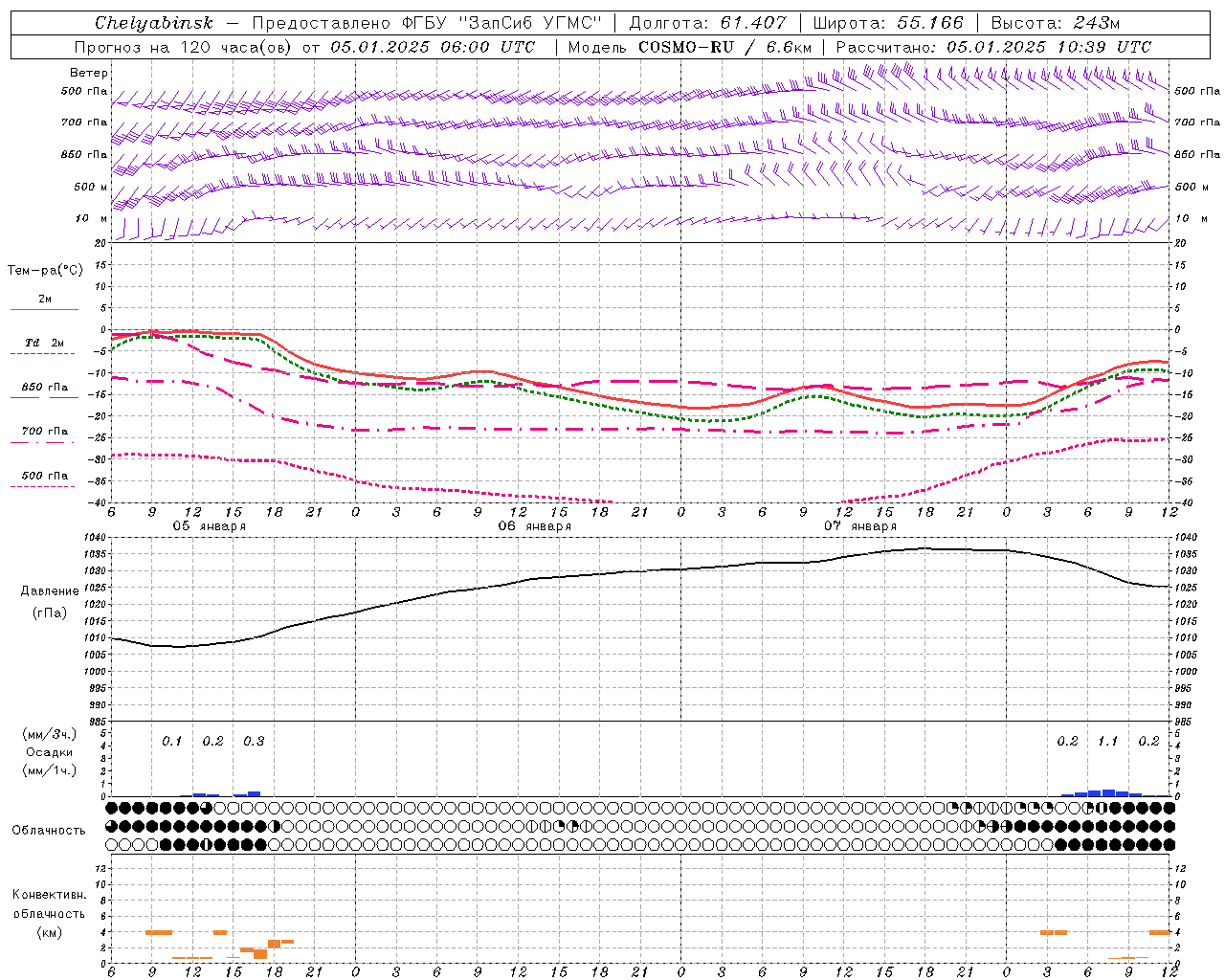The width and height of the screenshot is (1225, 980).
Task: Click the Ветер wind panel label
Action: [x=89, y=73]
